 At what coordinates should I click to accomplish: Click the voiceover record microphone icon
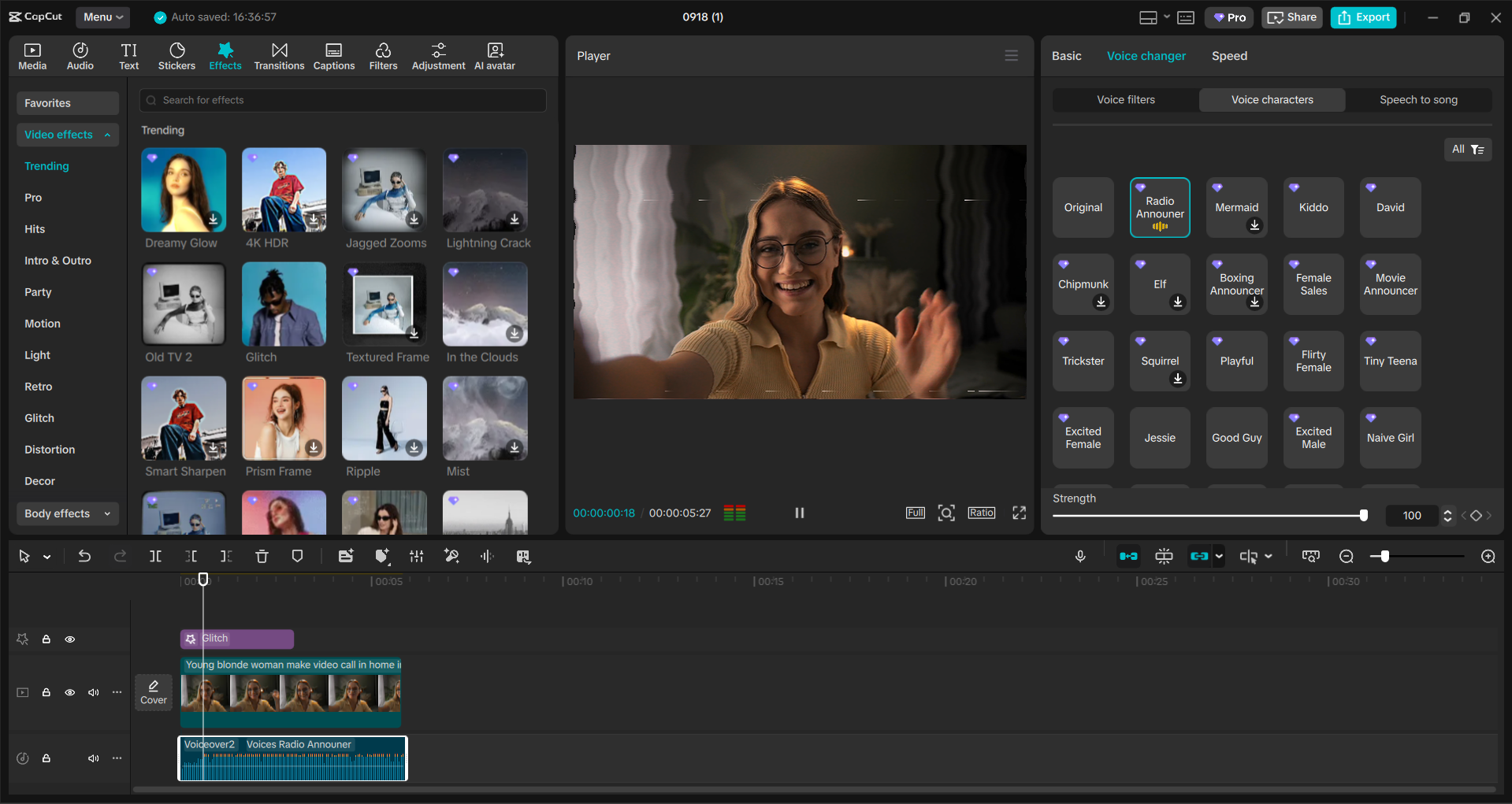point(1079,556)
